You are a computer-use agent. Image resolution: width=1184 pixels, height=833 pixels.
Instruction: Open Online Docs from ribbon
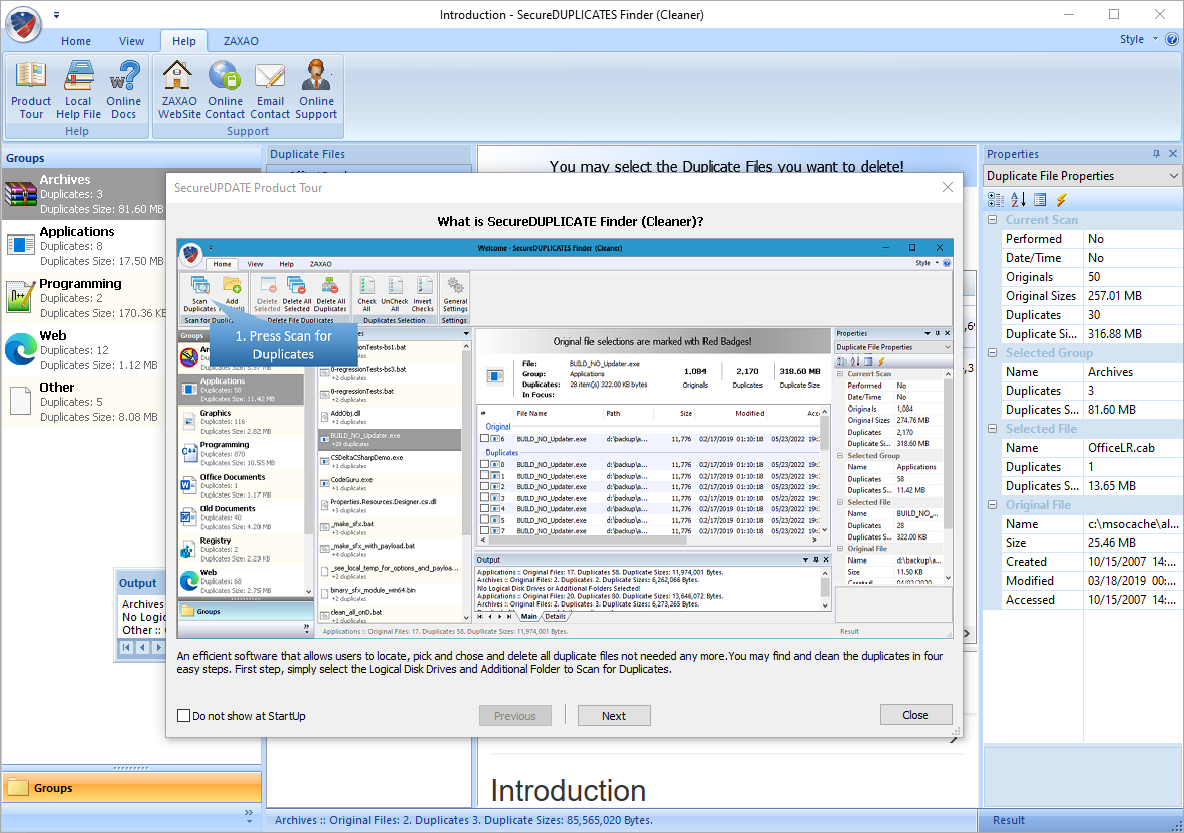124,91
